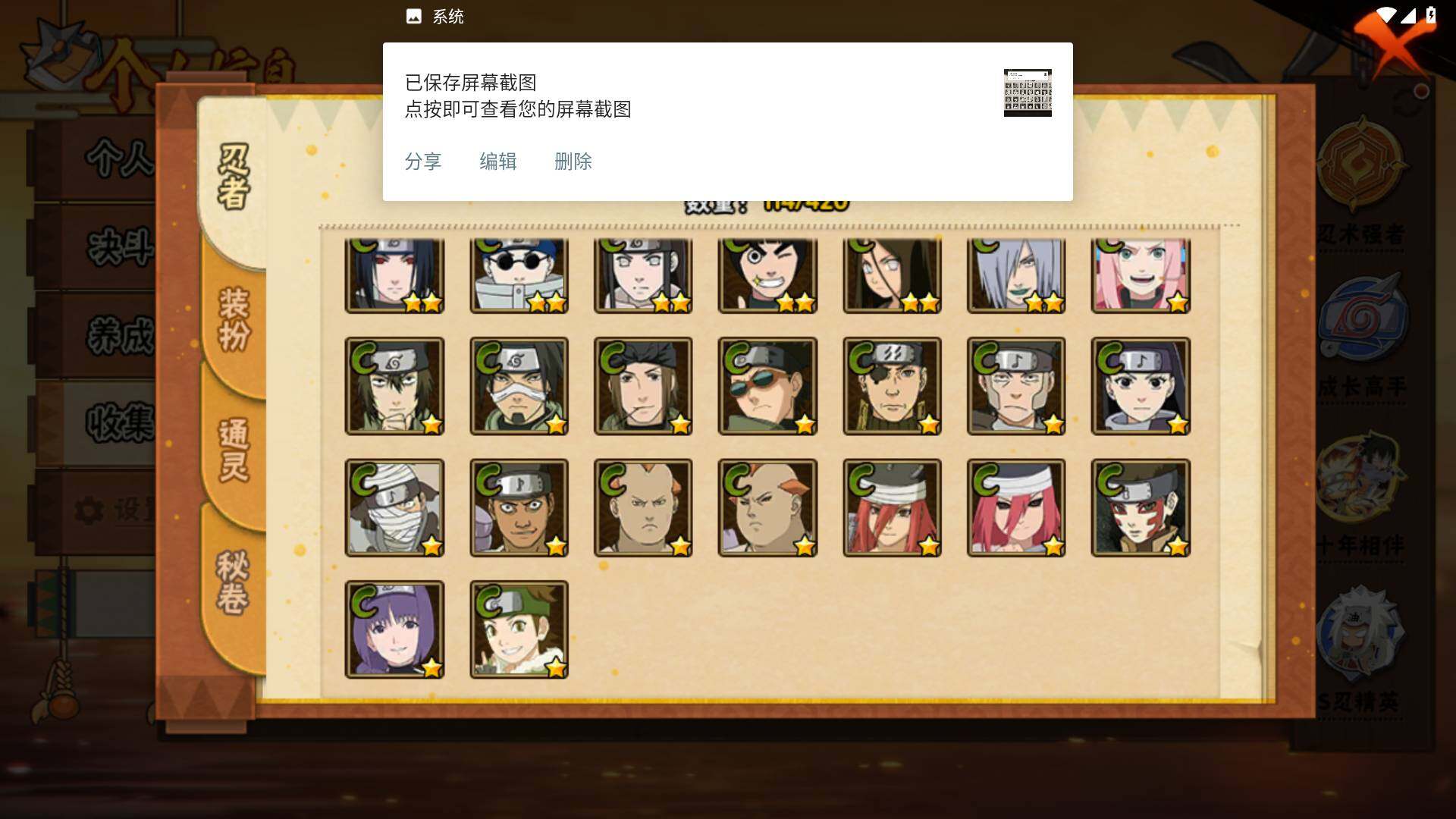1456x819 pixels.
Task: Open the 收集 collection menu item
Action: click(x=120, y=422)
